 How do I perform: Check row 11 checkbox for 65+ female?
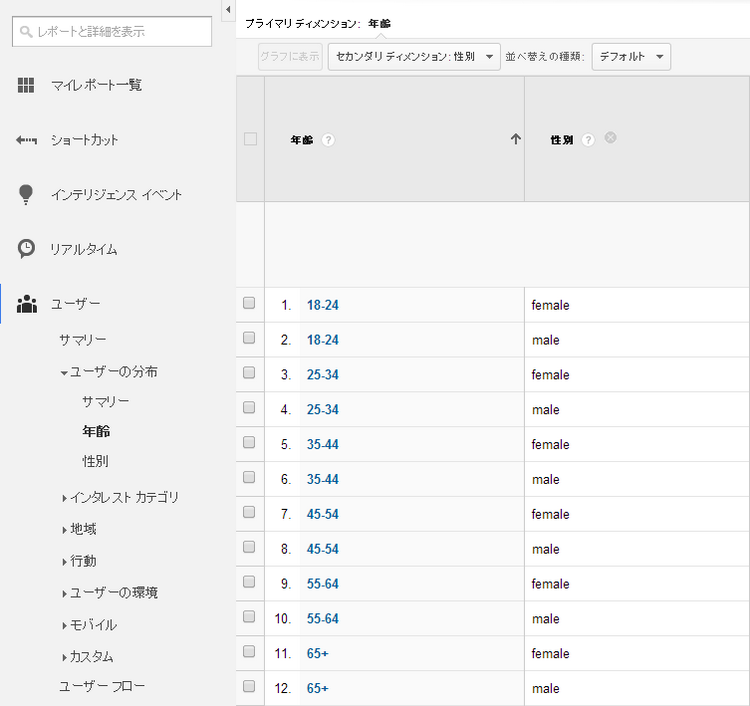pyautogui.click(x=249, y=651)
